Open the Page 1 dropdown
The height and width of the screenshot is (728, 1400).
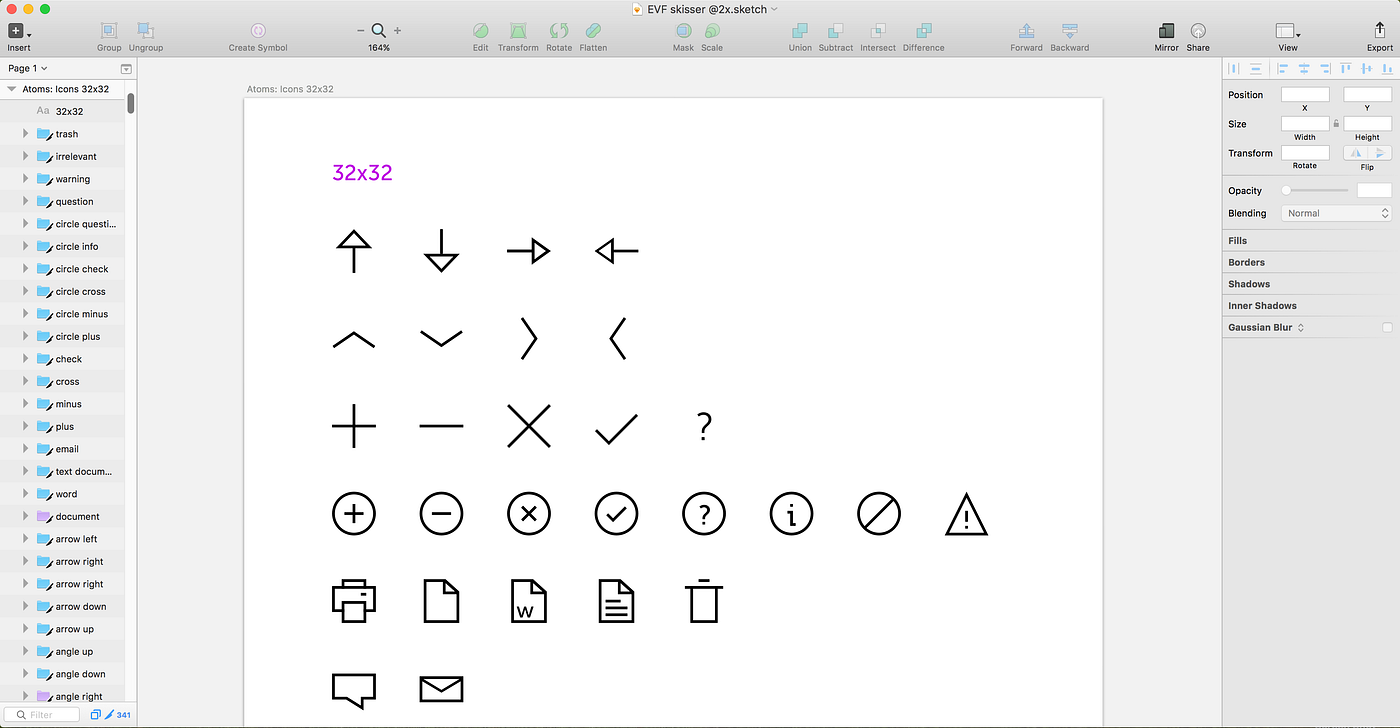click(x=28, y=68)
